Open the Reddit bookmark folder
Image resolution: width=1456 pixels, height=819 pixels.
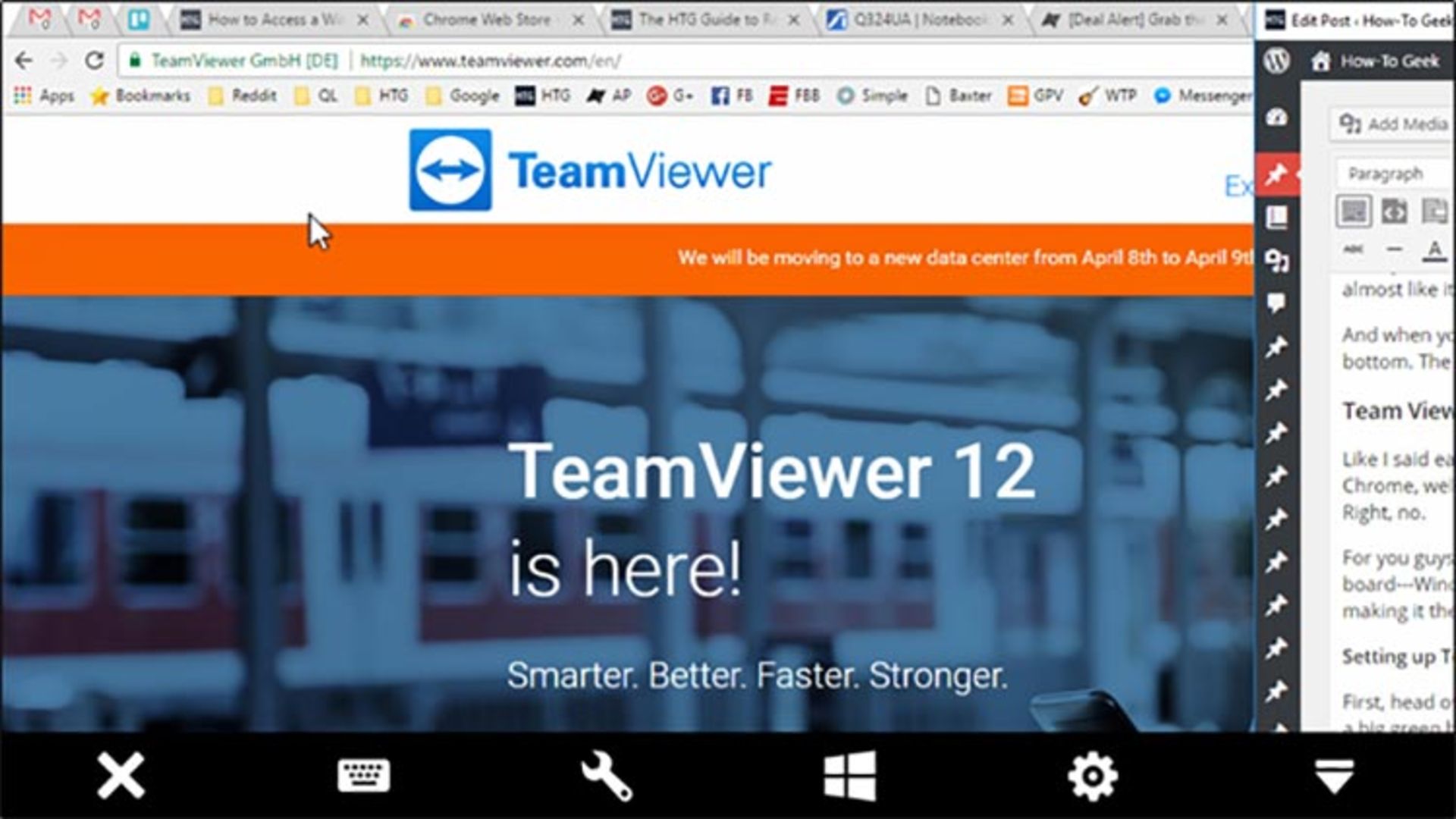(243, 96)
